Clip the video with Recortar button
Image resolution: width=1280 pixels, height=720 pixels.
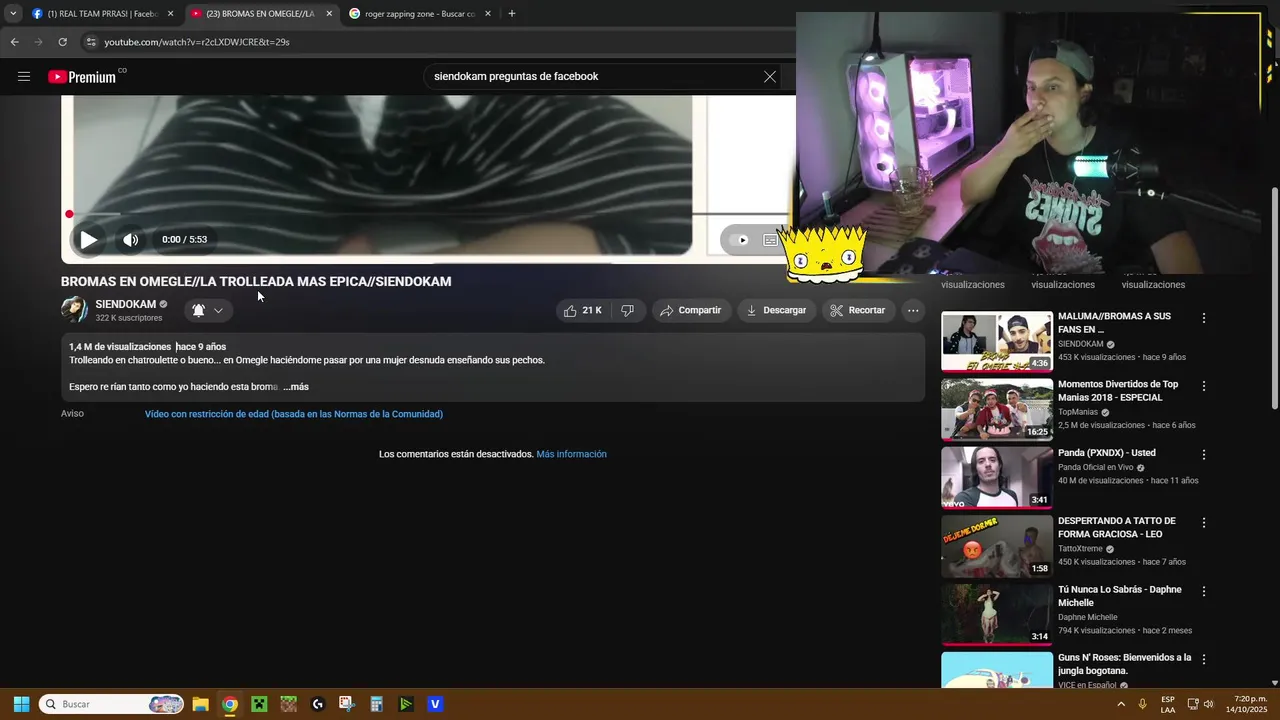[x=858, y=311]
